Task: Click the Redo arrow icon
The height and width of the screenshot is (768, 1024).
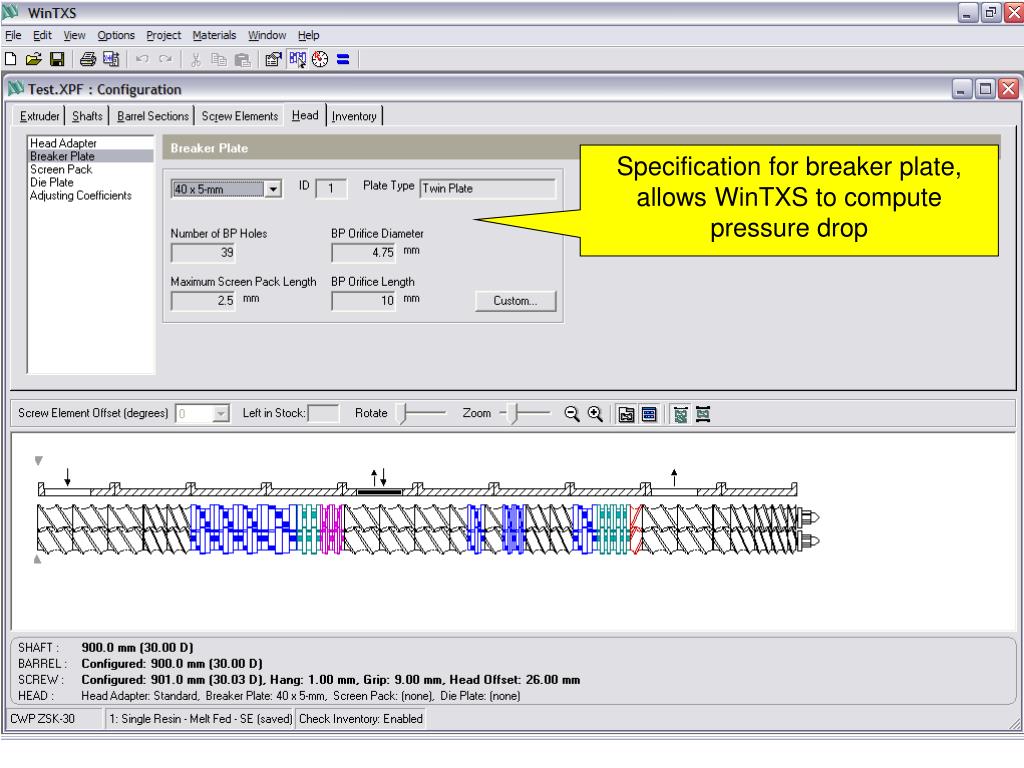Action: coord(166,59)
